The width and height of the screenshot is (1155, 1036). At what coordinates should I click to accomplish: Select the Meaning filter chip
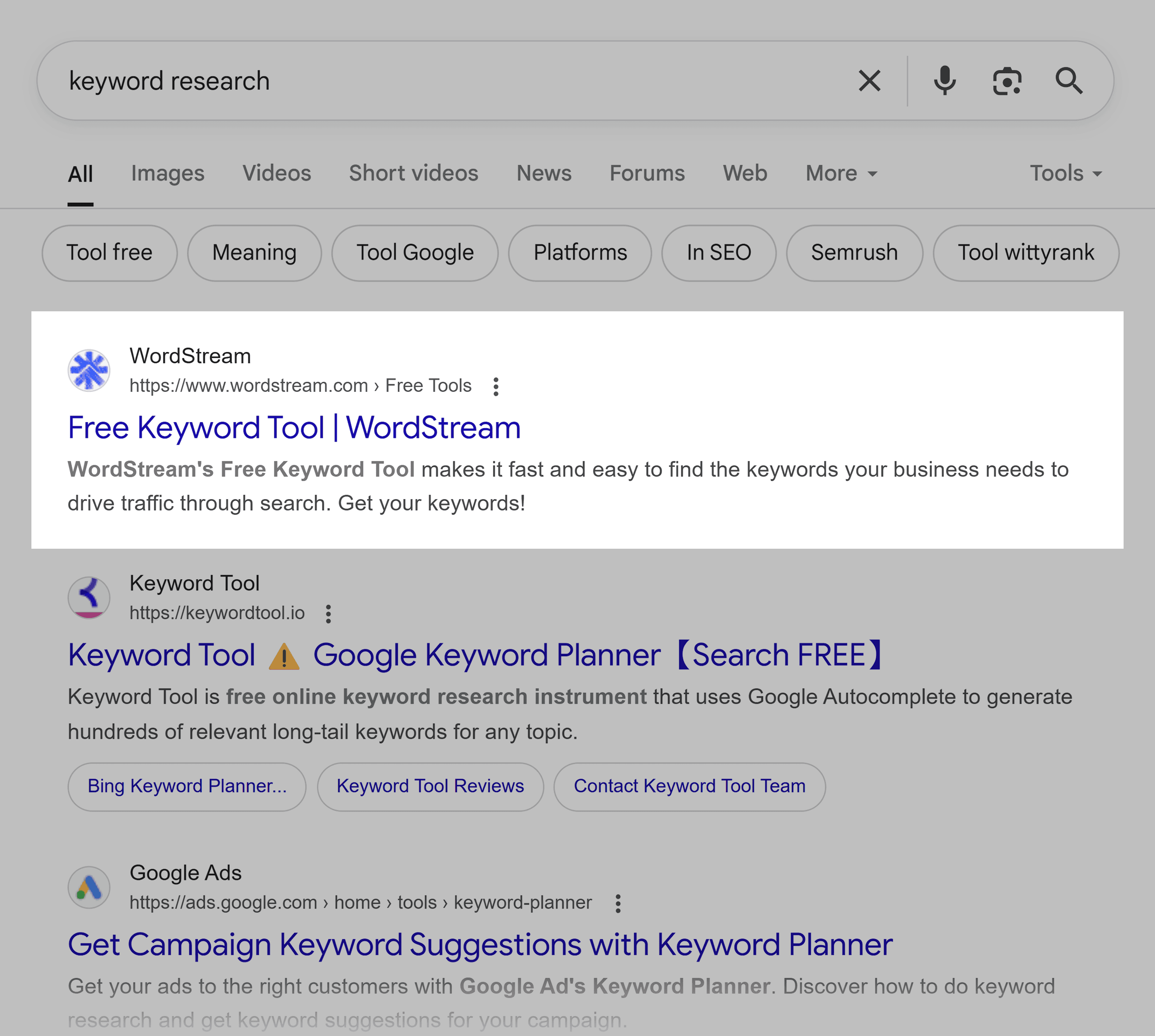[x=255, y=253]
